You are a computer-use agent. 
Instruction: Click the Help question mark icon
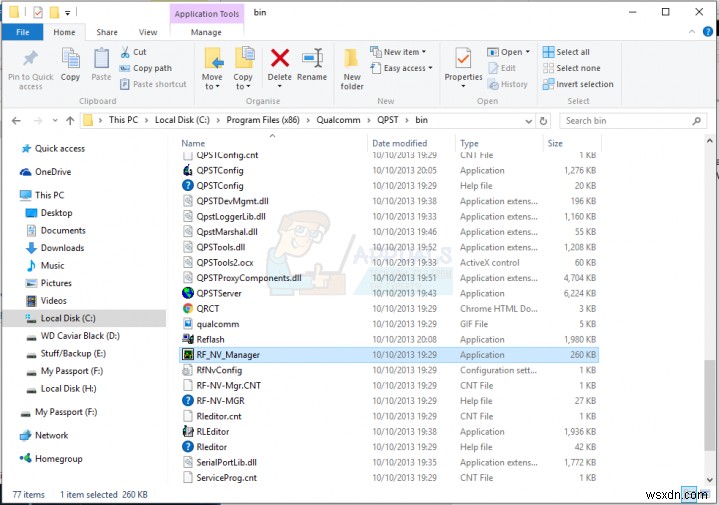pyautogui.click(x=708, y=32)
